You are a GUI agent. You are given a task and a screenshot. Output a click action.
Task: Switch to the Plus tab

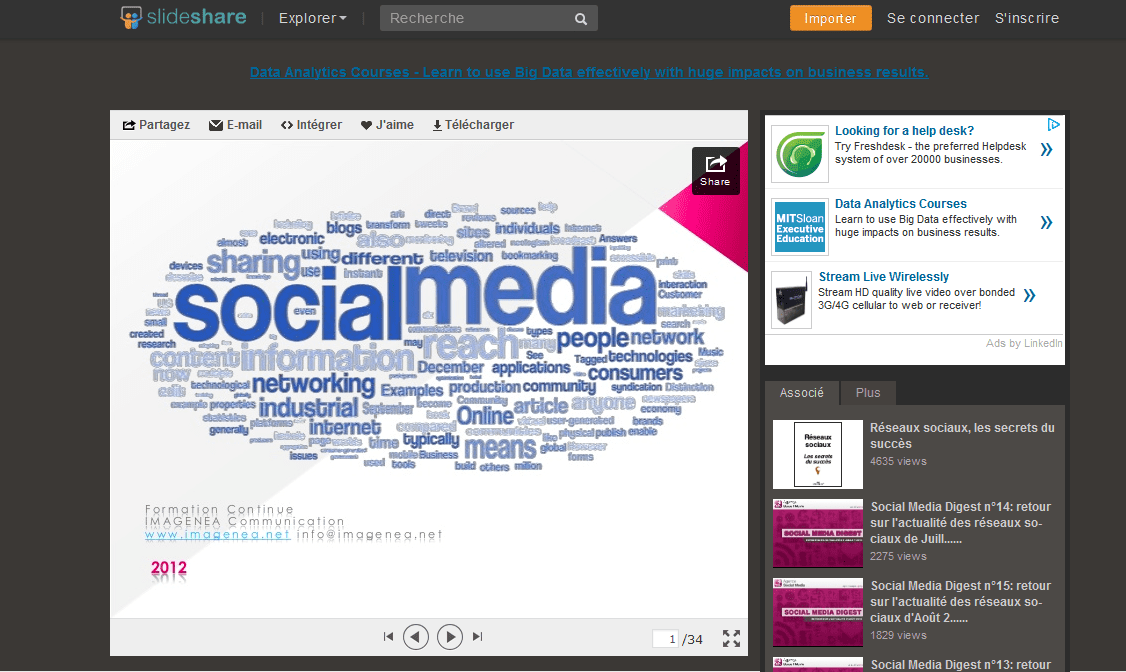tap(867, 393)
